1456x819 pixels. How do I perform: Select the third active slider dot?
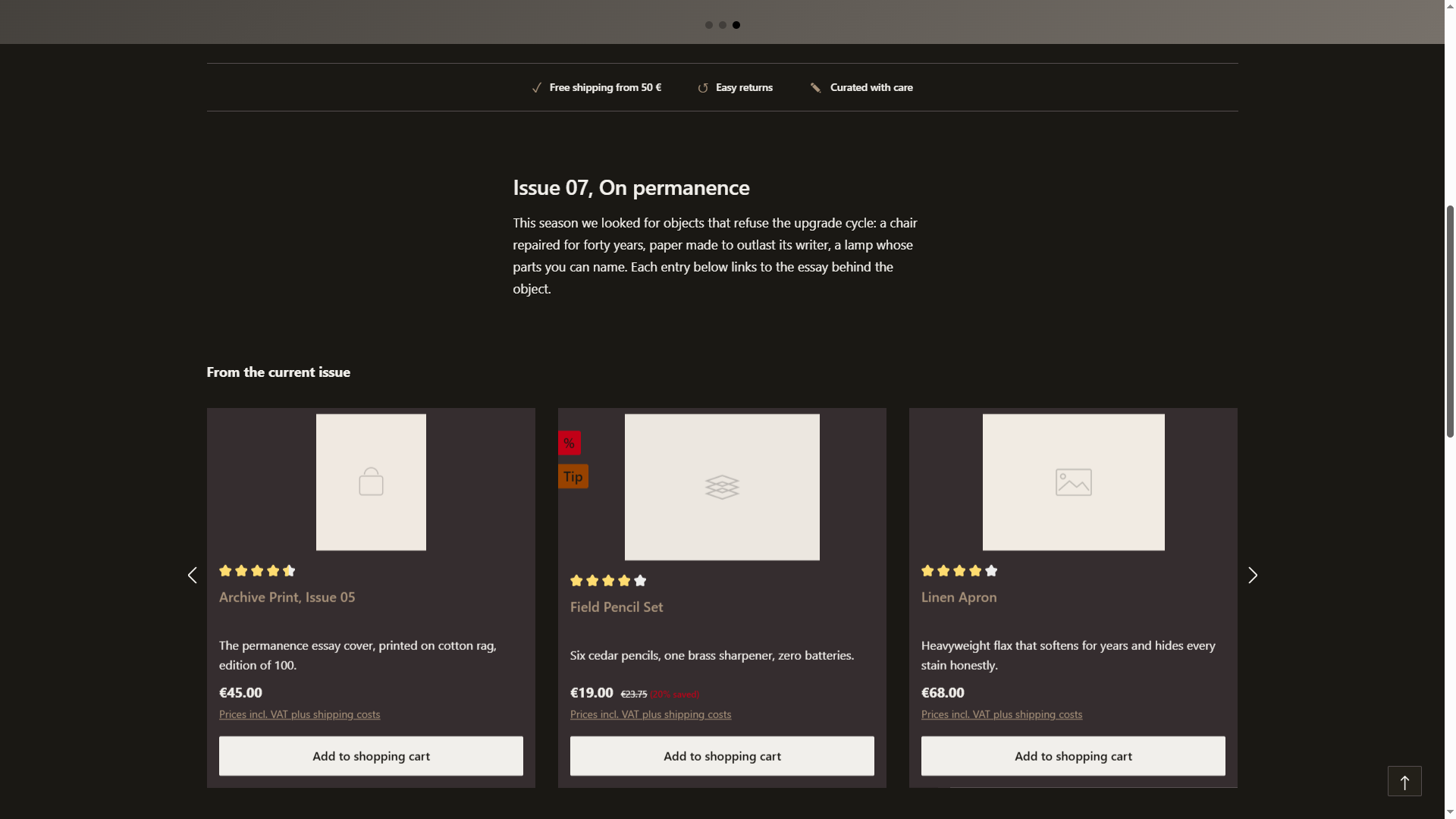[736, 25]
